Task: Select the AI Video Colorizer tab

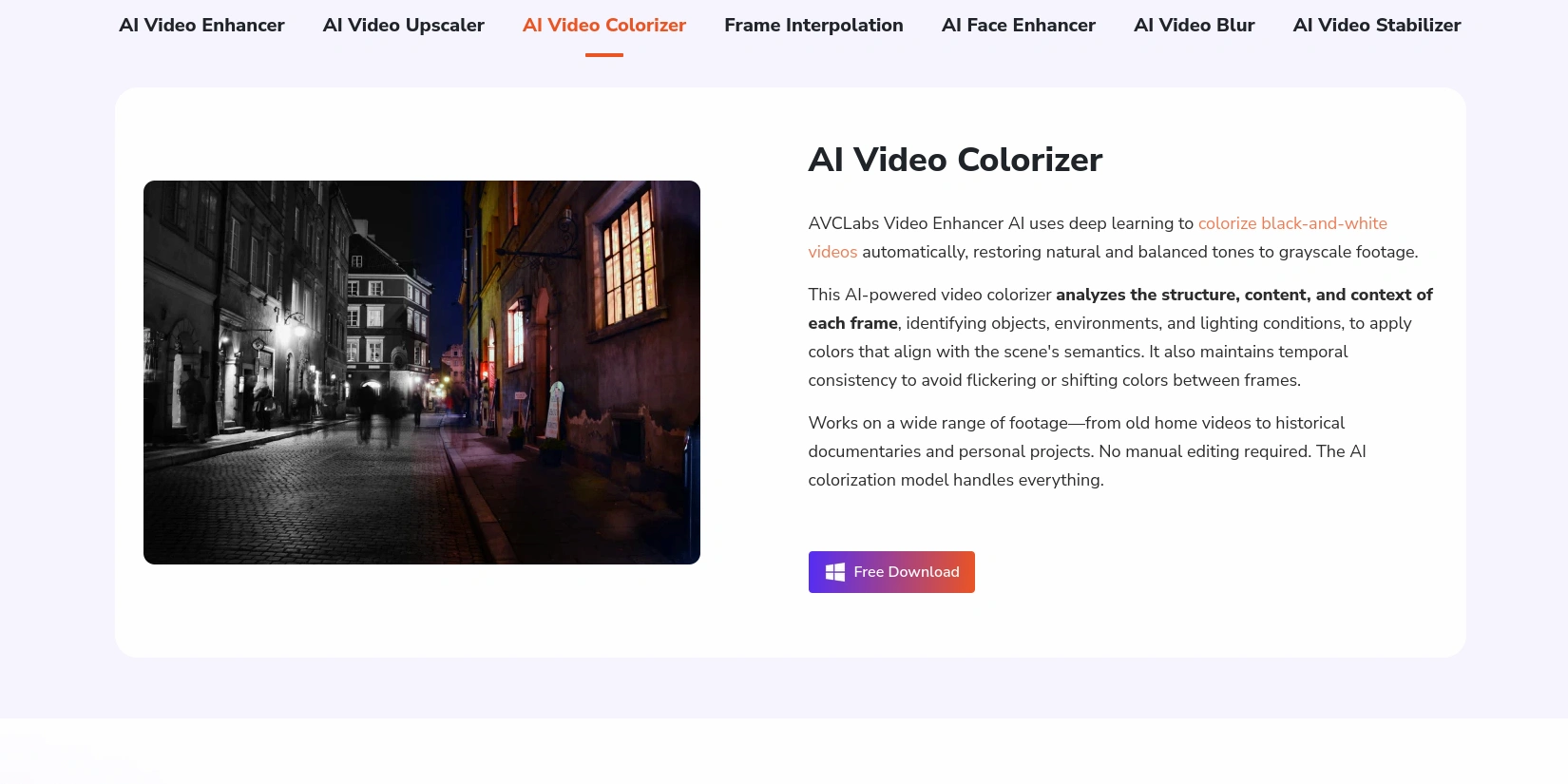Action: [x=603, y=26]
